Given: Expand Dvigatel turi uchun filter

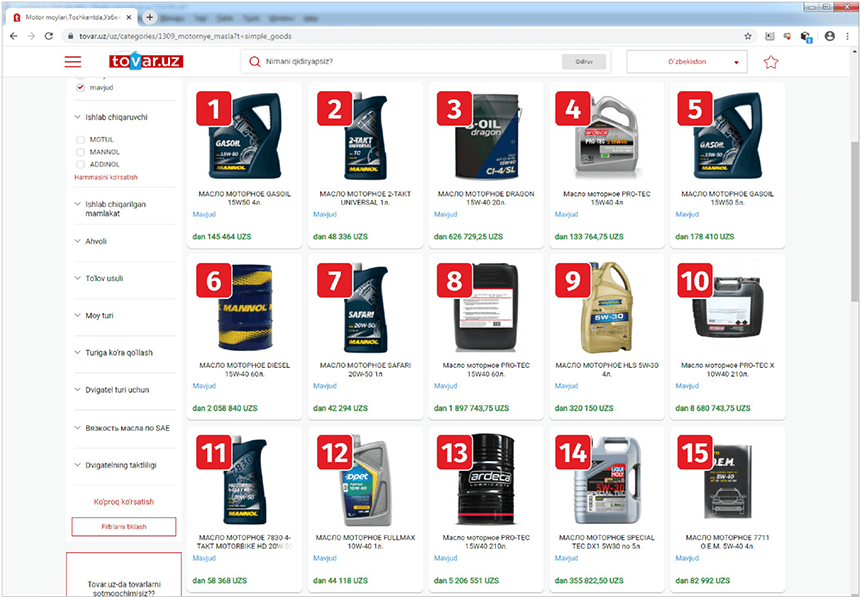Looking at the screenshot, I should pyautogui.click(x=112, y=390).
